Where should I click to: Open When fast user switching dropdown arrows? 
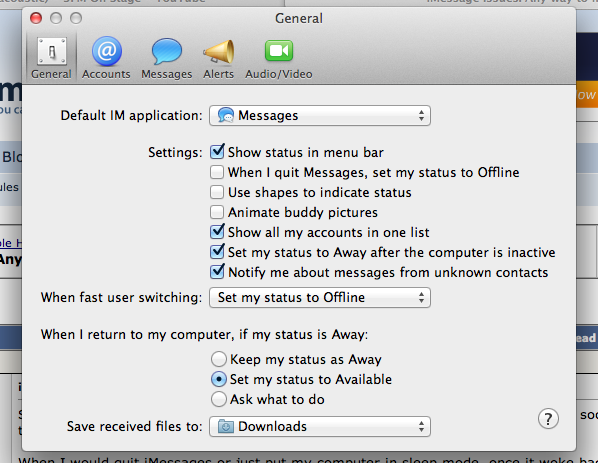[x=421, y=297]
